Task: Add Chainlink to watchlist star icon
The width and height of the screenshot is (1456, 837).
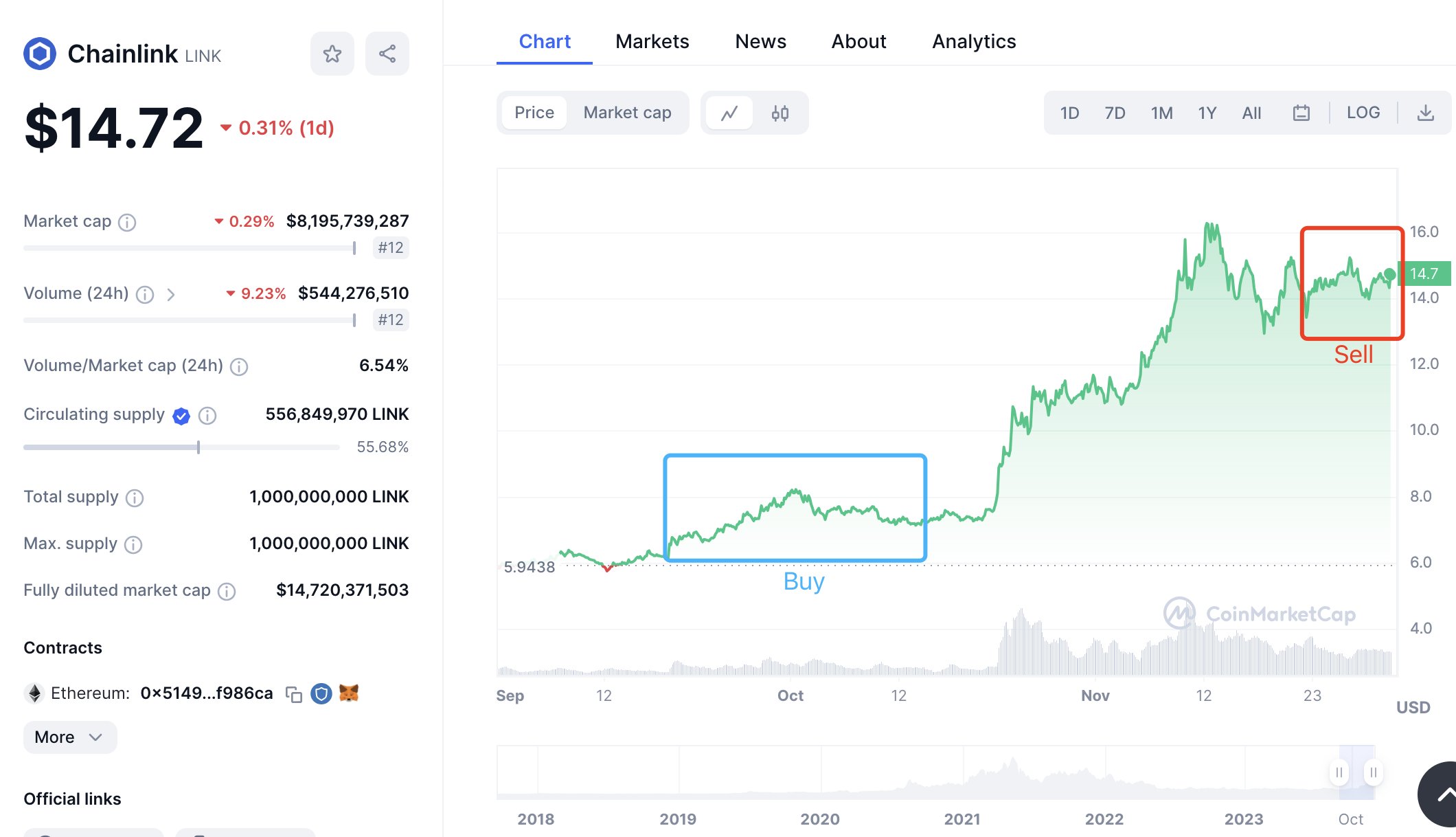Action: tap(332, 54)
